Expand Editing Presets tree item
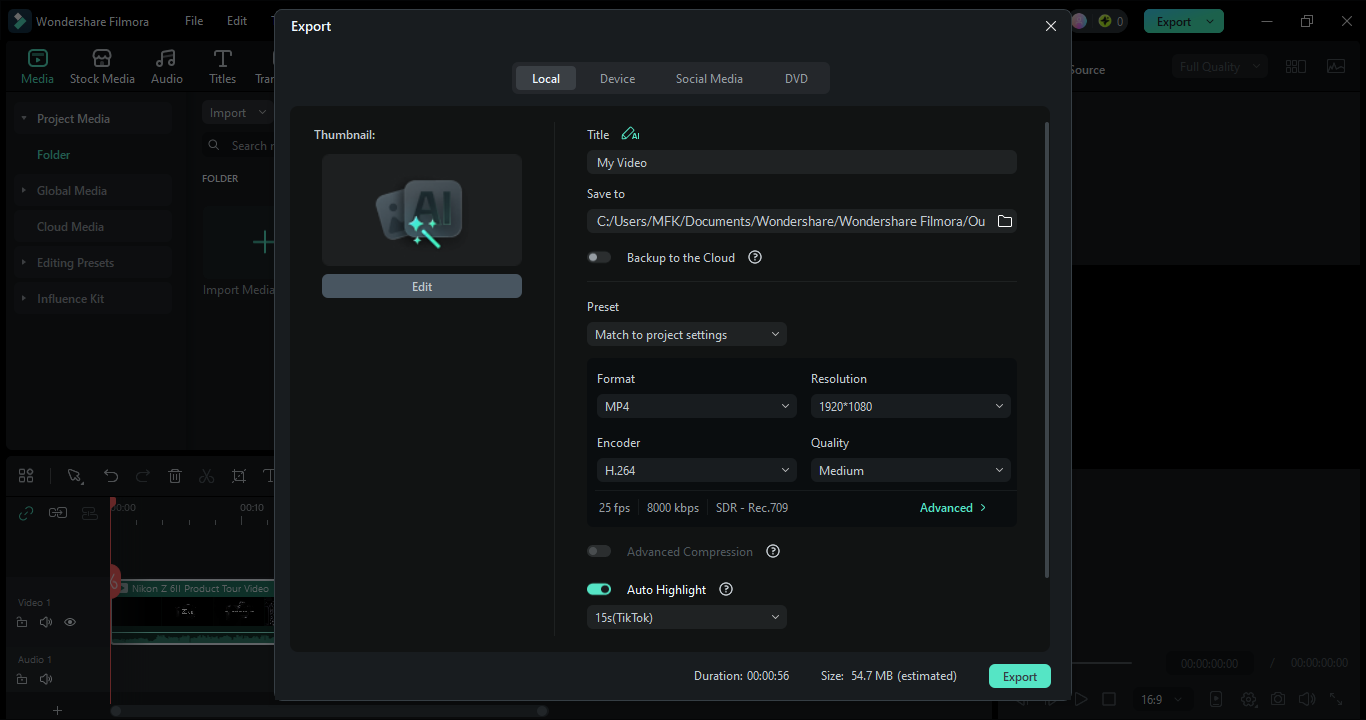Screen dimensions: 1366x720 tap(24, 262)
